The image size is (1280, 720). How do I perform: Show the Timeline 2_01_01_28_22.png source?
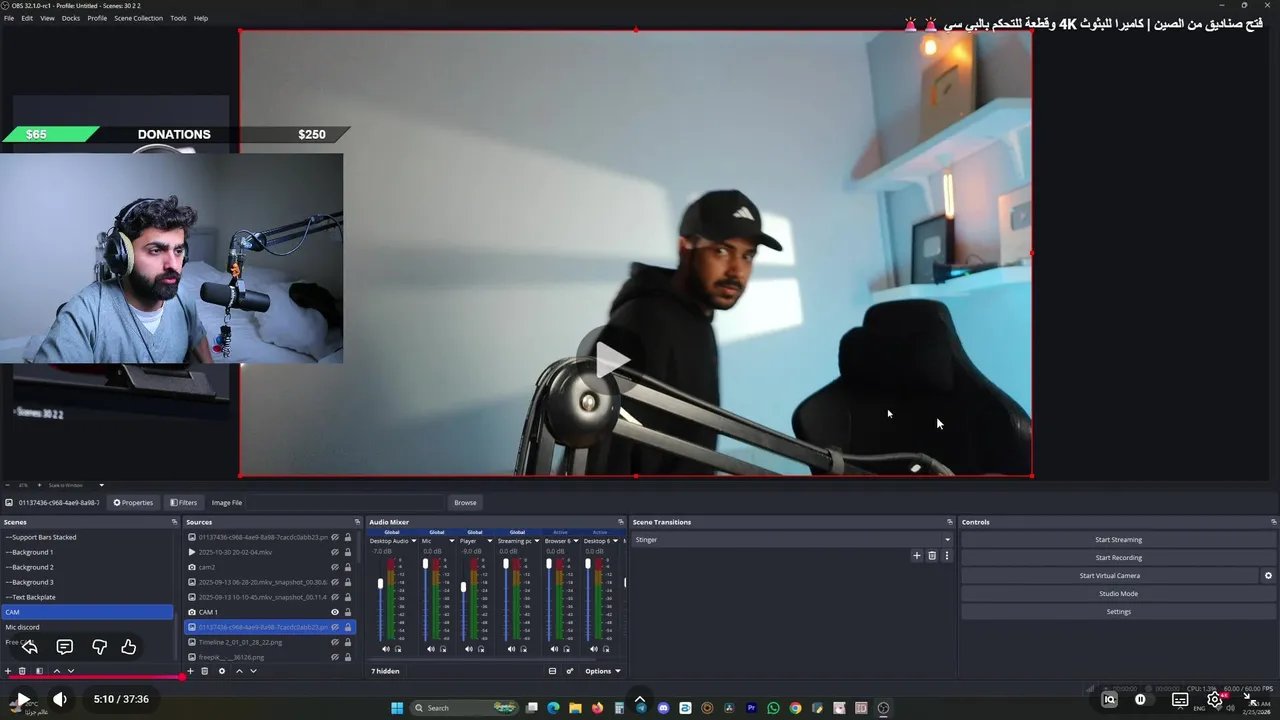tap(335, 642)
